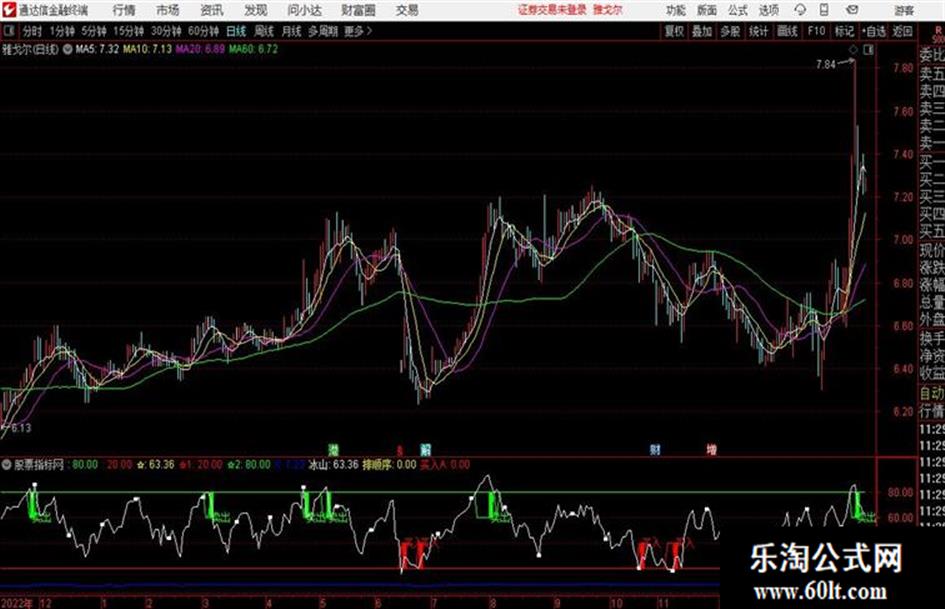The image size is (945, 609).
Task: Click MA60: 6.72 value
Action: click(253, 49)
